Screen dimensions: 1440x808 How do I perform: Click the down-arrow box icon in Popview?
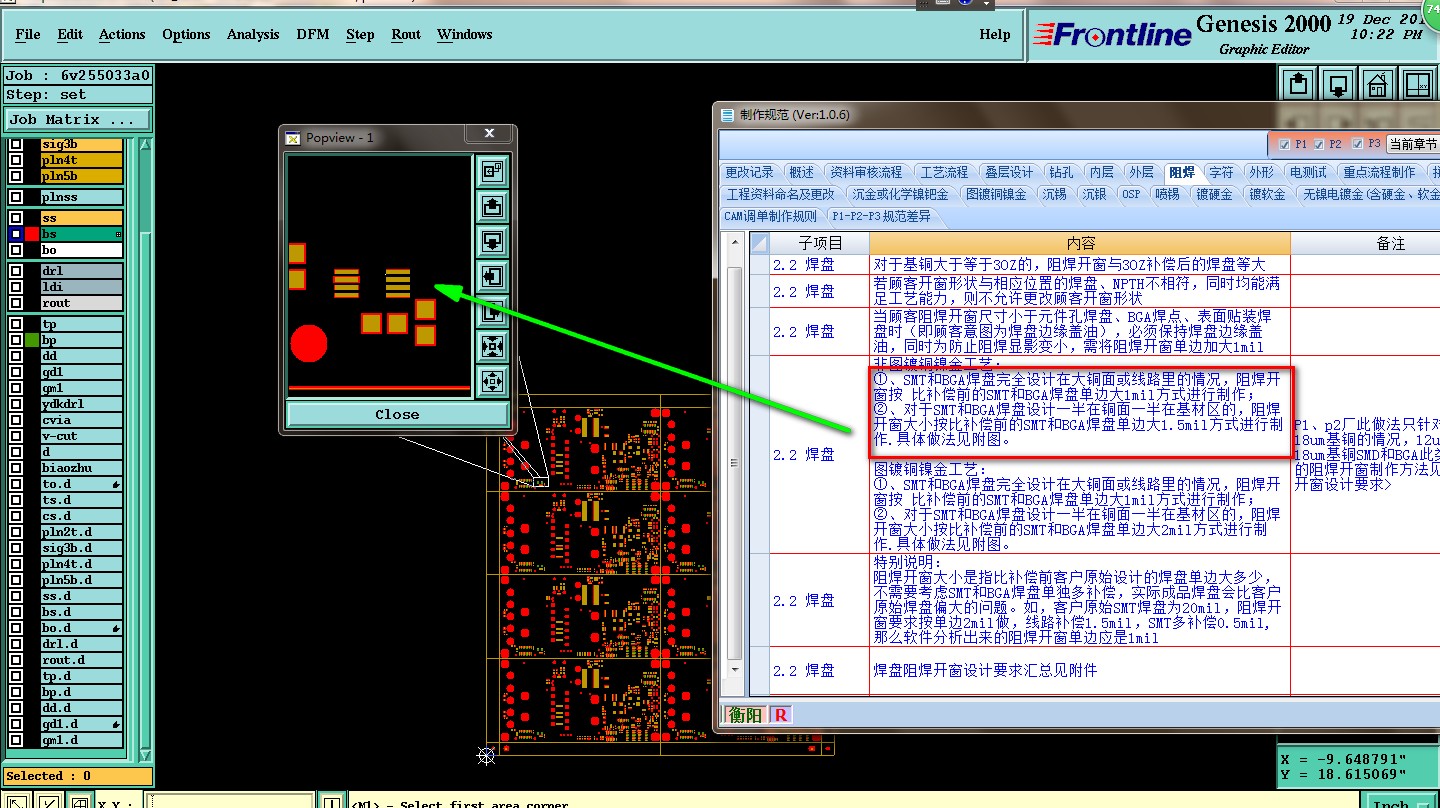(x=492, y=241)
